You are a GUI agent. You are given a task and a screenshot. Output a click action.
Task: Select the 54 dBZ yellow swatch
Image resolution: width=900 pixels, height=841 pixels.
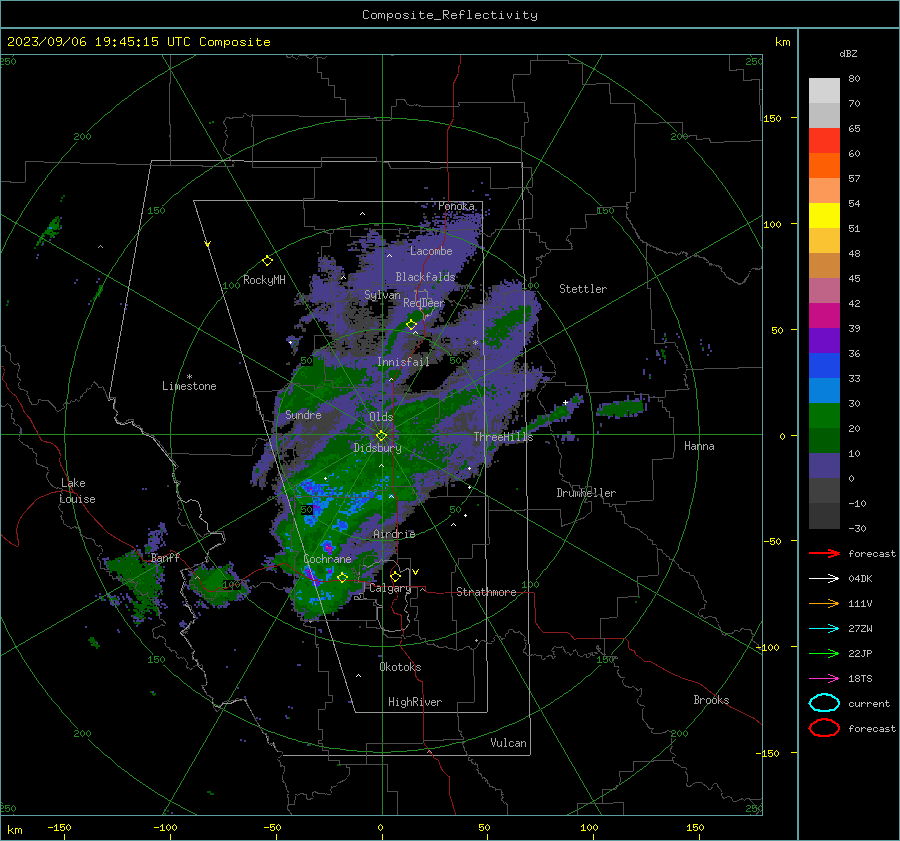[x=824, y=215]
